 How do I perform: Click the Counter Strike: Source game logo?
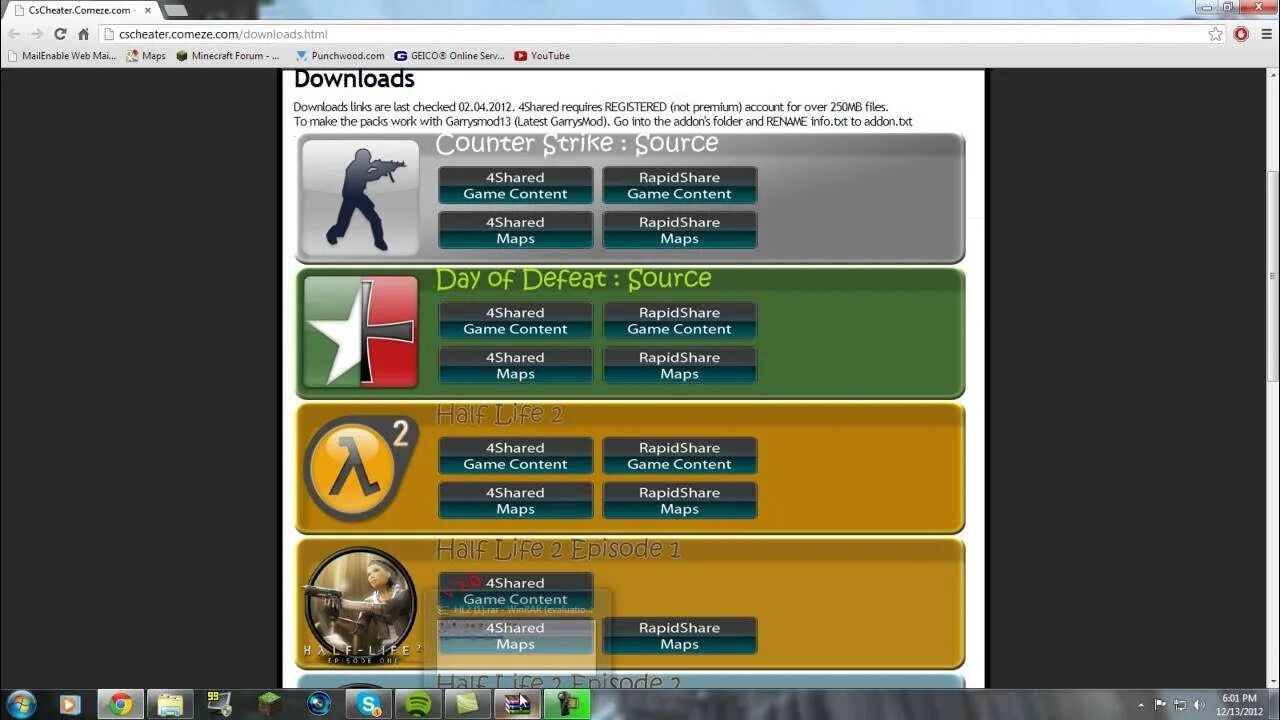coord(360,197)
